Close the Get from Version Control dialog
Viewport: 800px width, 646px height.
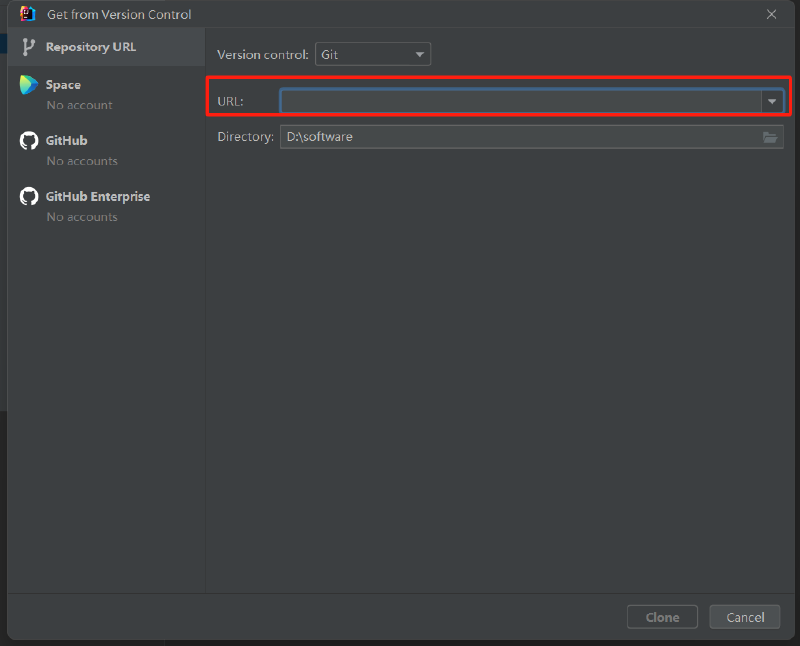[x=771, y=14]
